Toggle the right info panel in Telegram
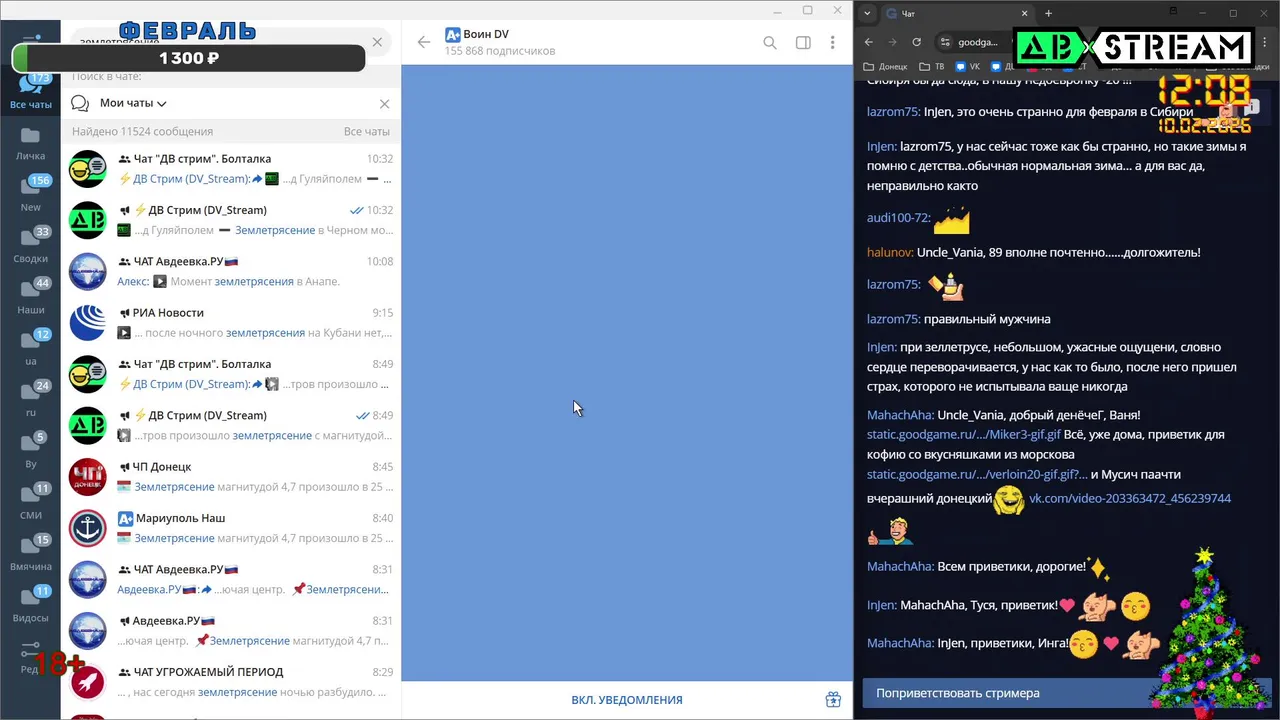 pos(802,43)
